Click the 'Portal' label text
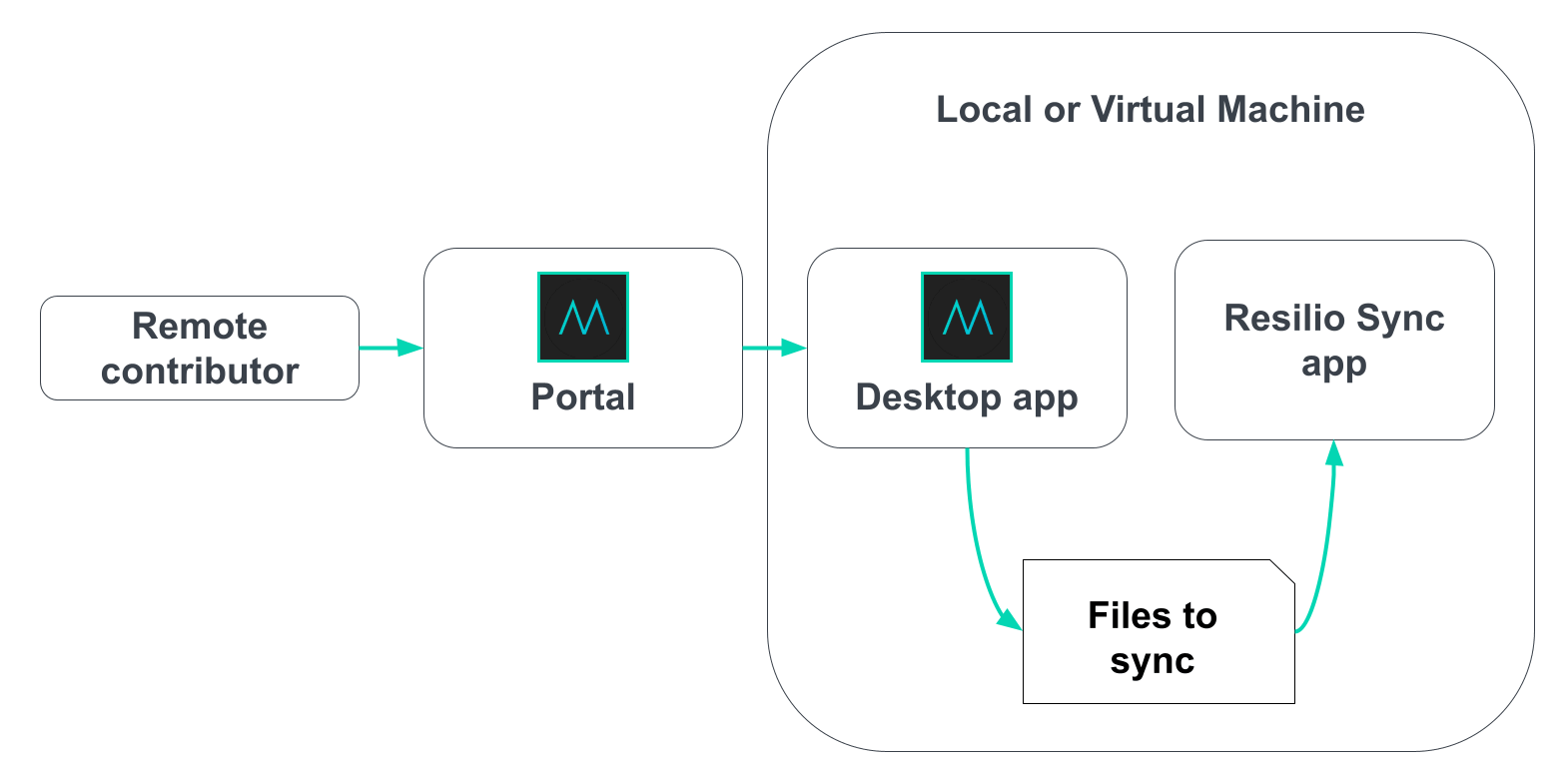 pos(583,396)
